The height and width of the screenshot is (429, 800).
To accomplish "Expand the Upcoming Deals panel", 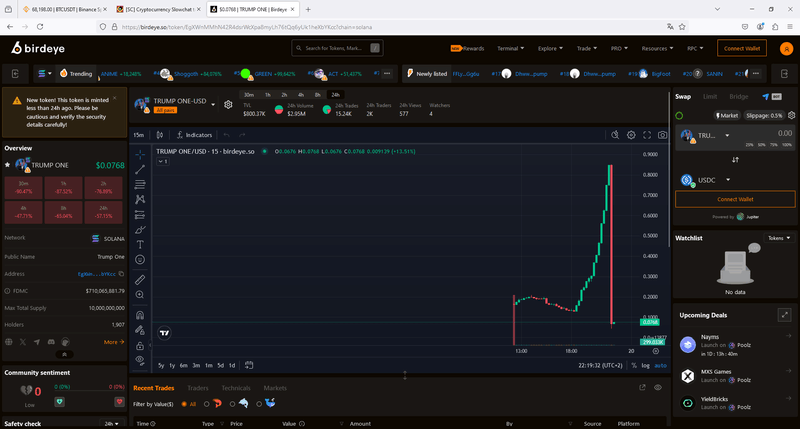I will [x=784, y=315].
